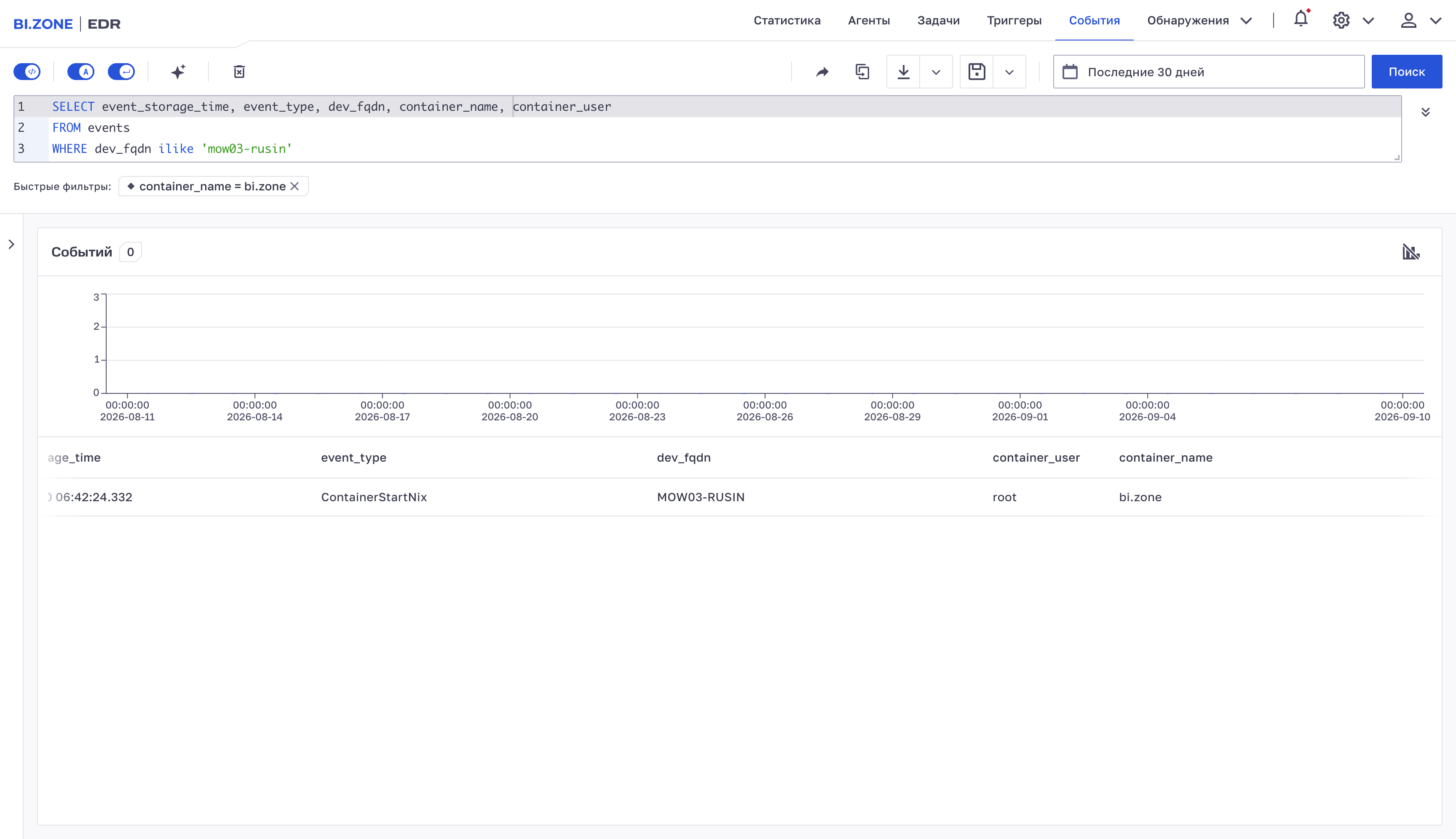
Task: Hide the chart using the crossed-out histogram icon
Action: [1410, 252]
